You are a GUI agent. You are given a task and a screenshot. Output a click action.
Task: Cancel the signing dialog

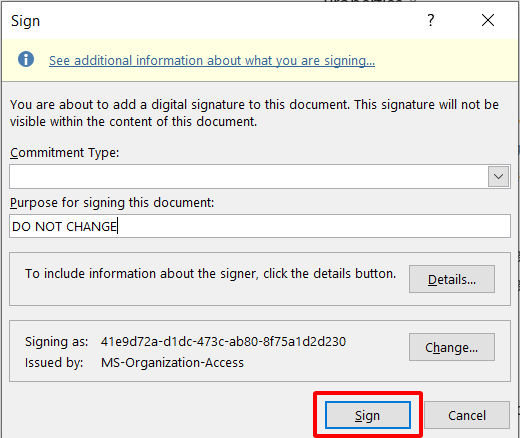467,415
